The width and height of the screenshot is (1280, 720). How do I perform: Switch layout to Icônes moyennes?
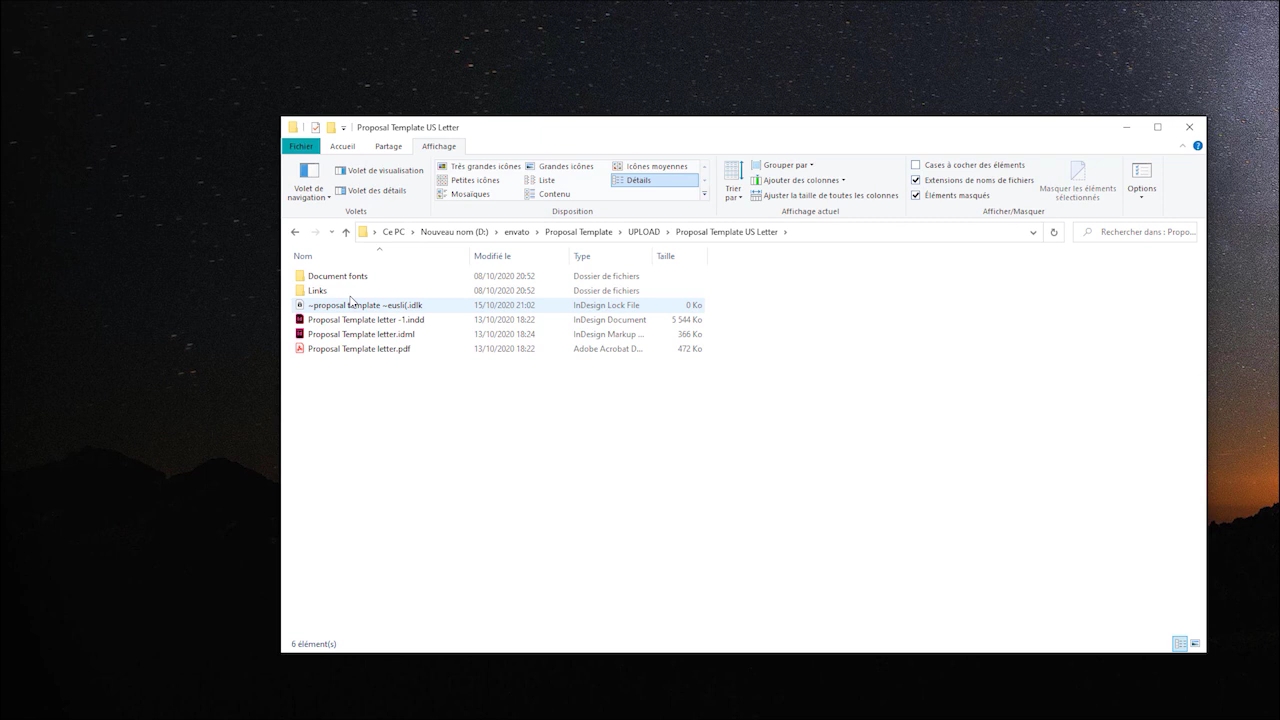(x=650, y=166)
